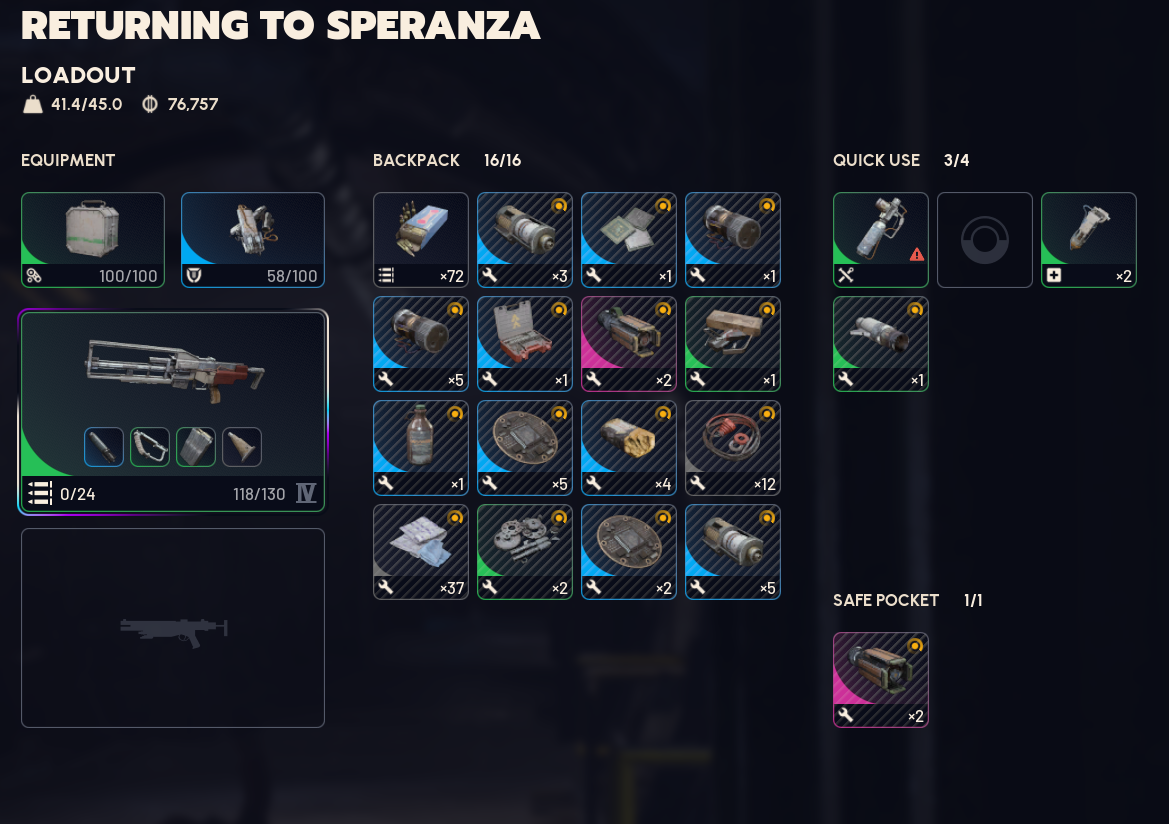
Task: Click the red toolbox item in backpack
Action: [x=525, y=344]
